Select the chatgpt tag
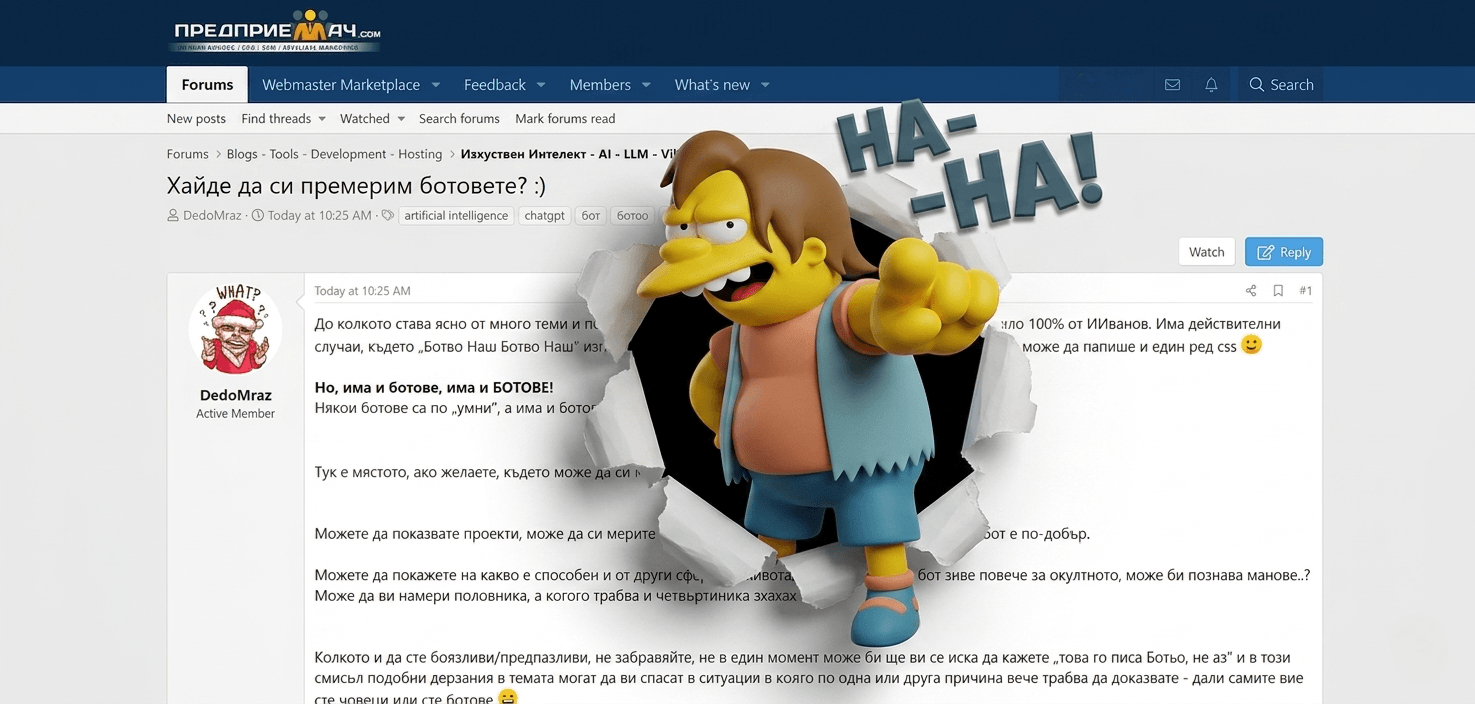1475x704 pixels. 545,215
